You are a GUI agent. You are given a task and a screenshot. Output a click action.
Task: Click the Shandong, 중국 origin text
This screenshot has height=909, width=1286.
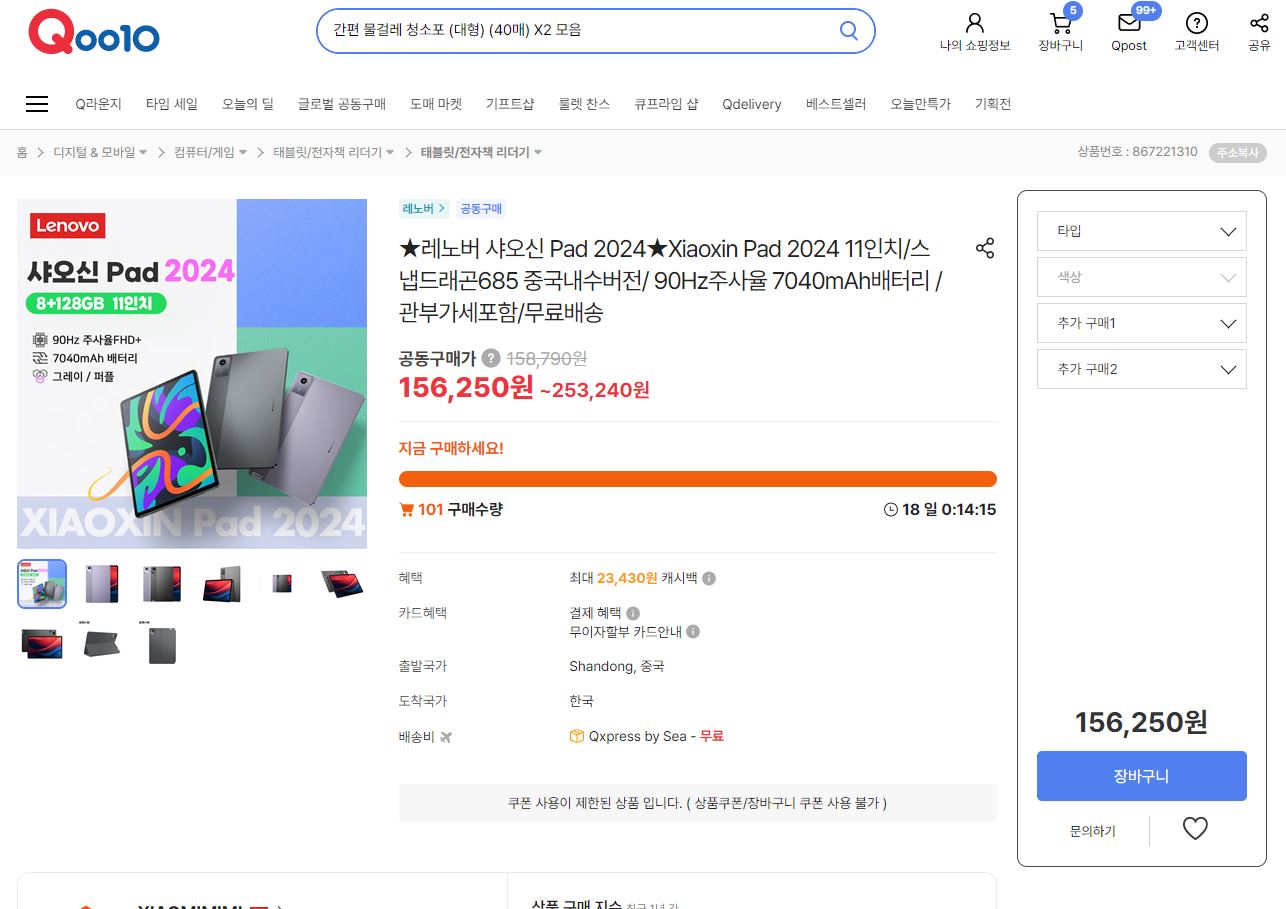pyautogui.click(x=617, y=666)
